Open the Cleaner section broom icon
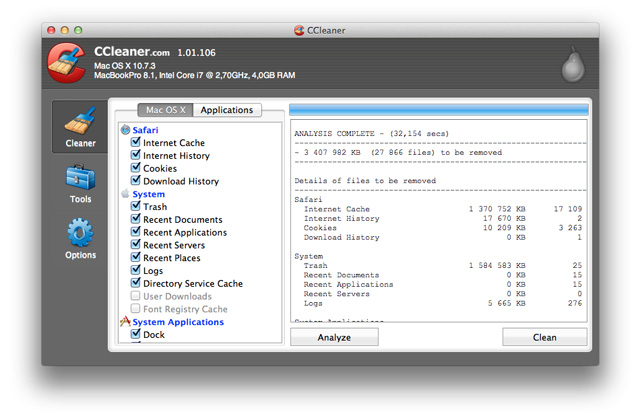 80,122
